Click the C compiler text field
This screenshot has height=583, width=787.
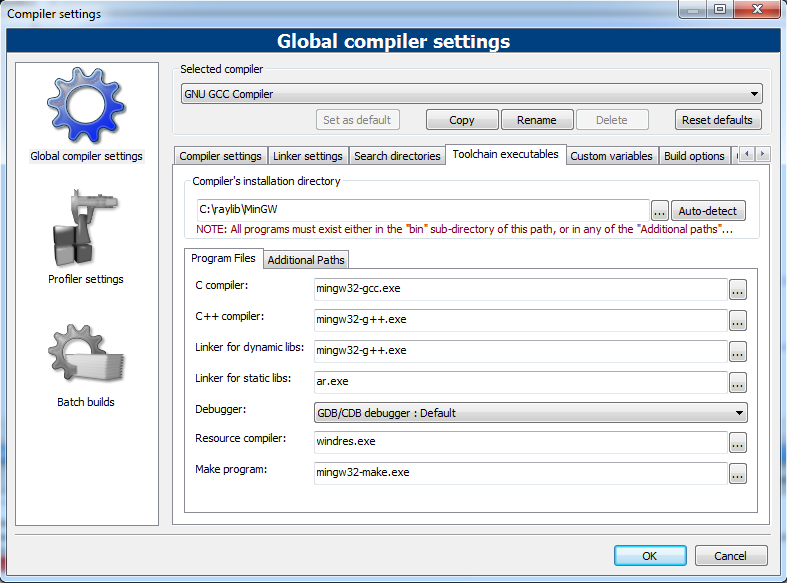pos(520,290)
